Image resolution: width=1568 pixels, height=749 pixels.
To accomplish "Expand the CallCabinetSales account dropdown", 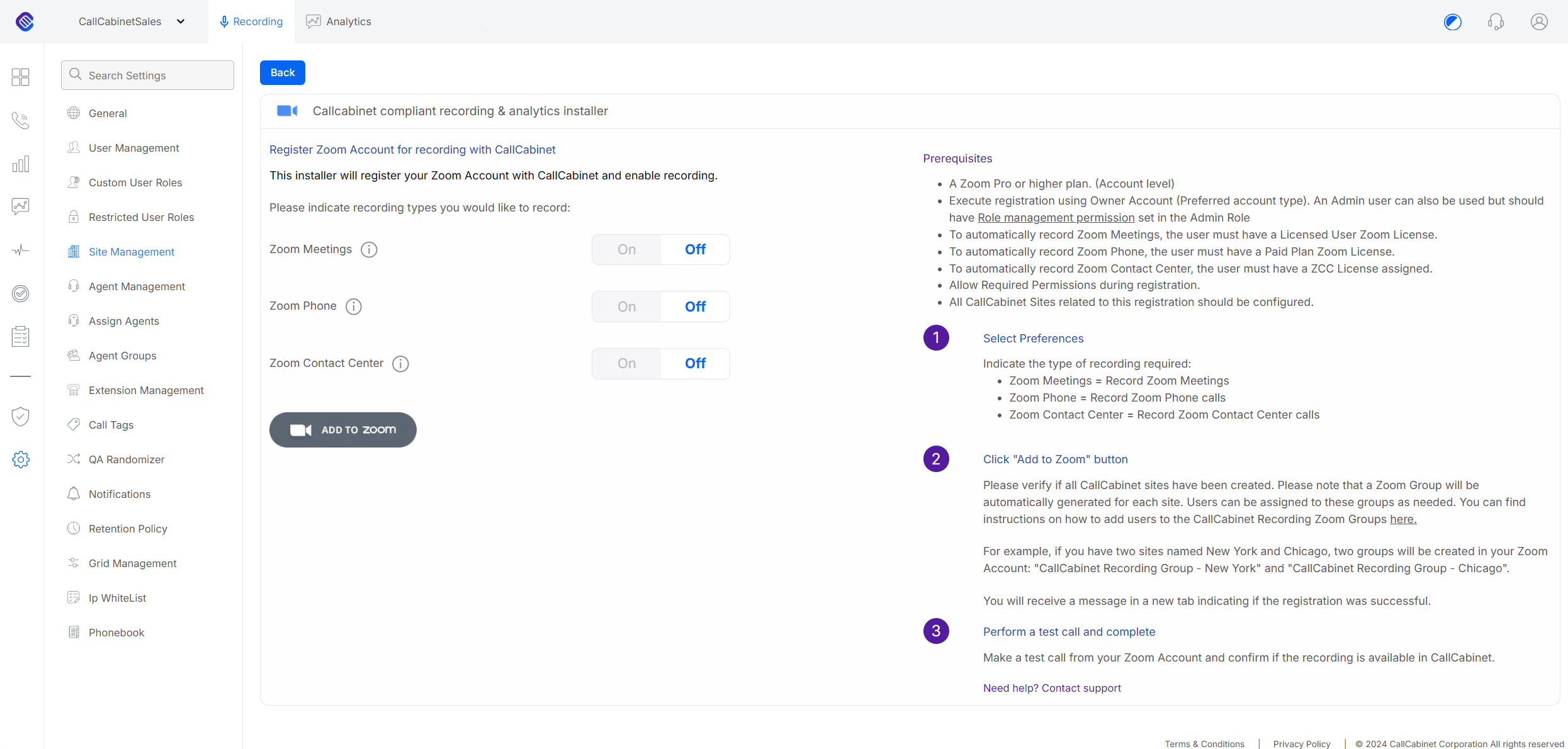I will point(132,21).
